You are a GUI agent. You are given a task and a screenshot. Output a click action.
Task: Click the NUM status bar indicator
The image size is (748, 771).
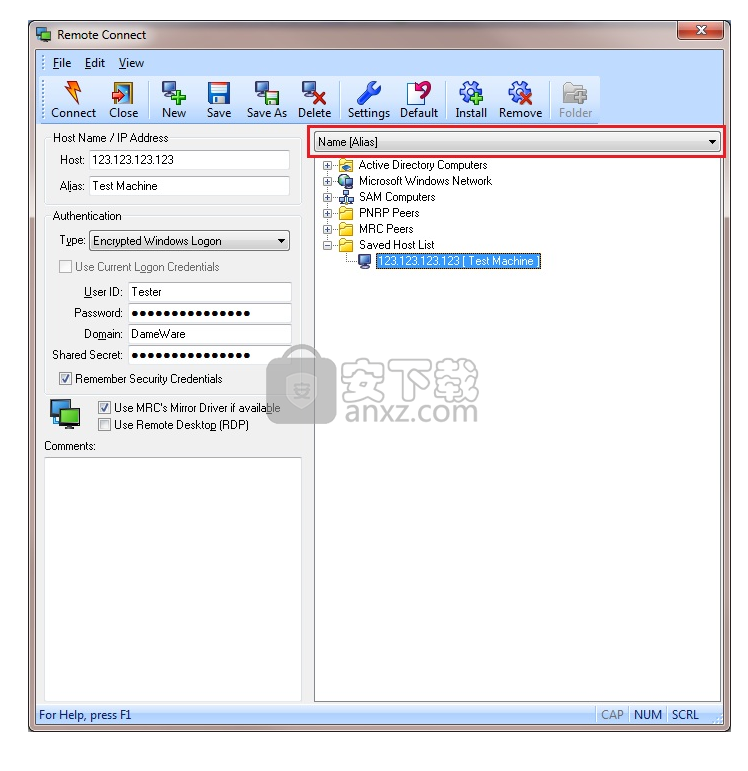click(648, 714)
